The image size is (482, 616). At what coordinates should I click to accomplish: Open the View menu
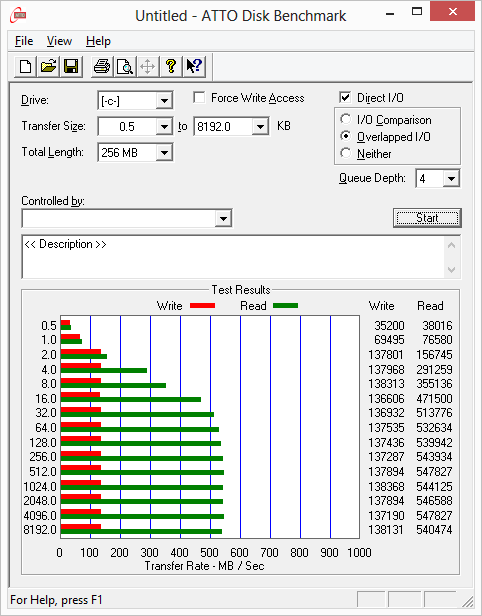(59, 41)
